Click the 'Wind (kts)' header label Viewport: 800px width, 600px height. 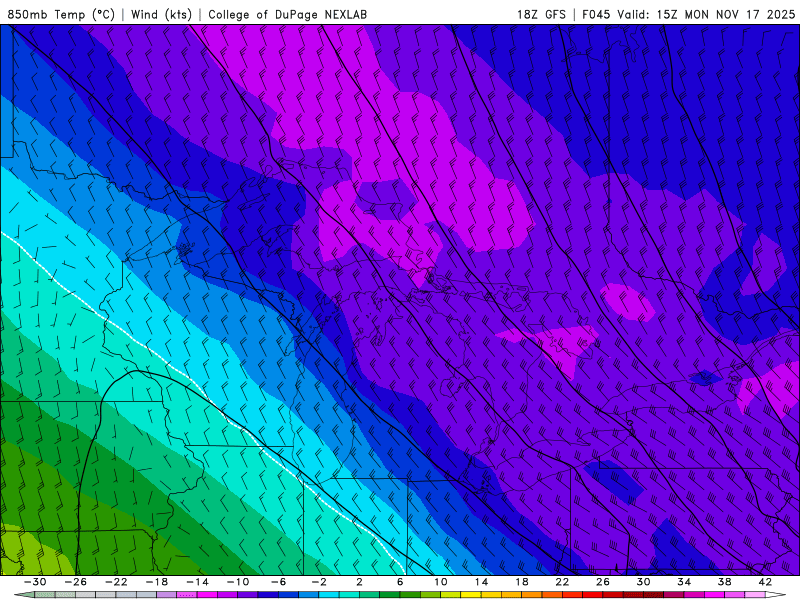click(x=161, y=14)
